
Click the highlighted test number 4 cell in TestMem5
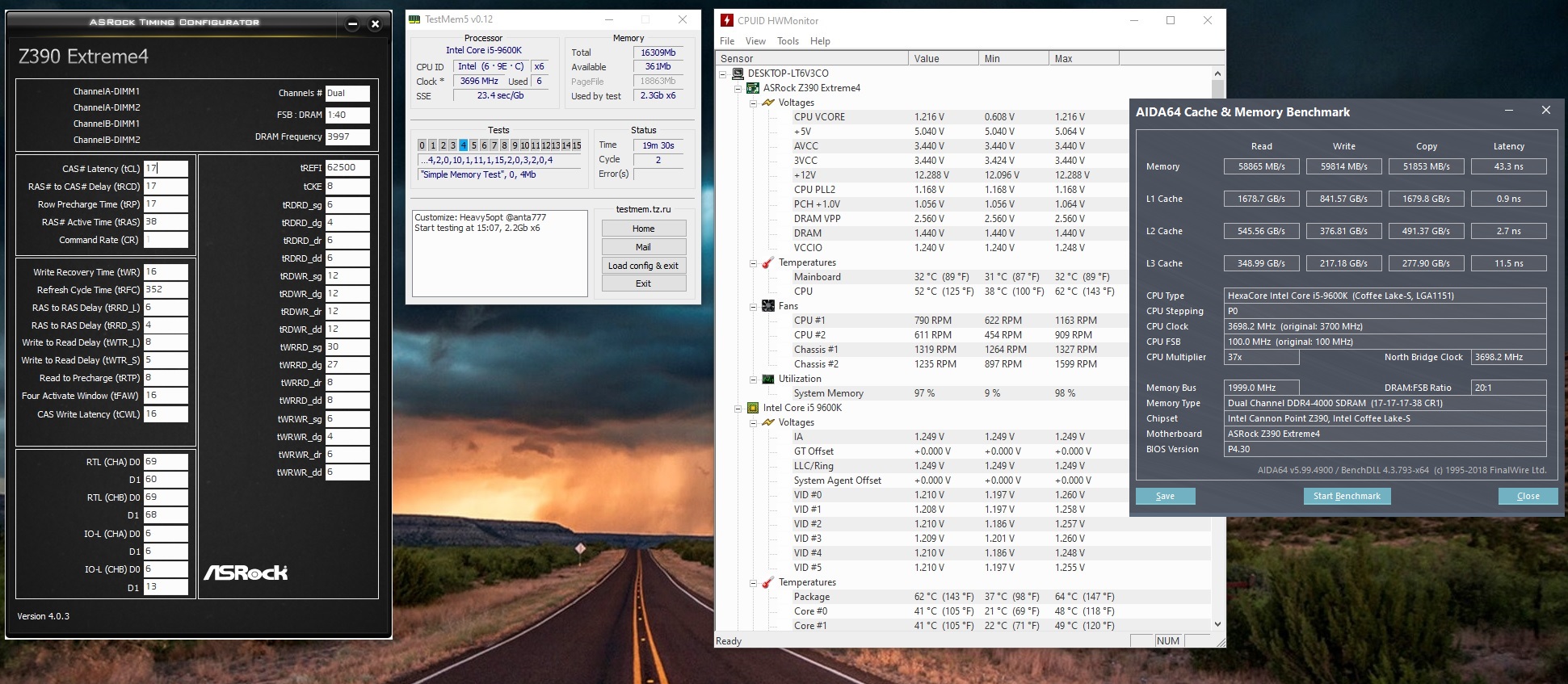(x=464, y=145)
